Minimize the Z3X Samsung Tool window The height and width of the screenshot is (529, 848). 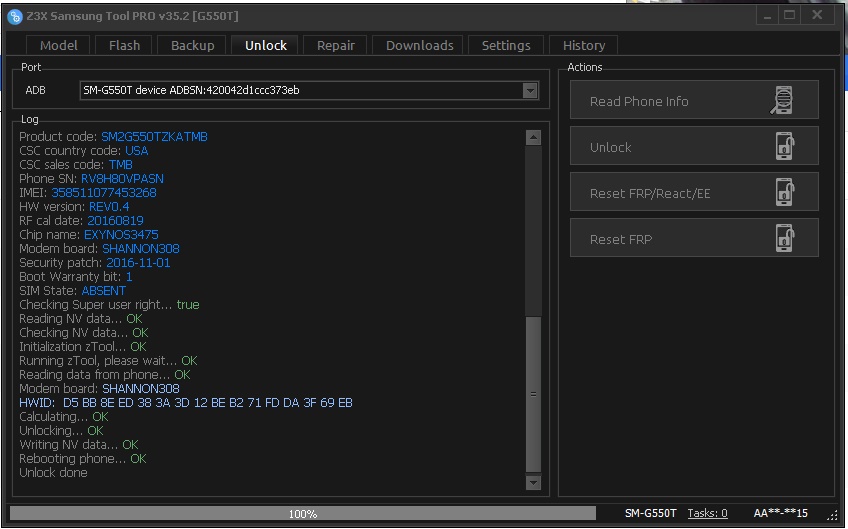[x=767, y=16]
